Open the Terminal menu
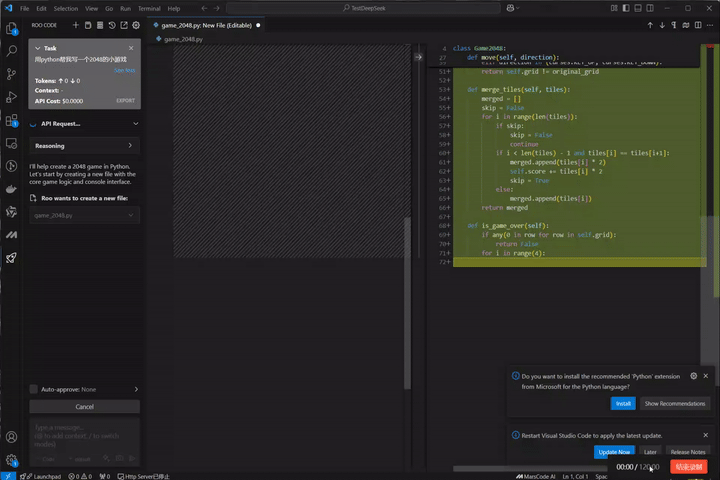The image size is (720, 480). coord(149,8)
